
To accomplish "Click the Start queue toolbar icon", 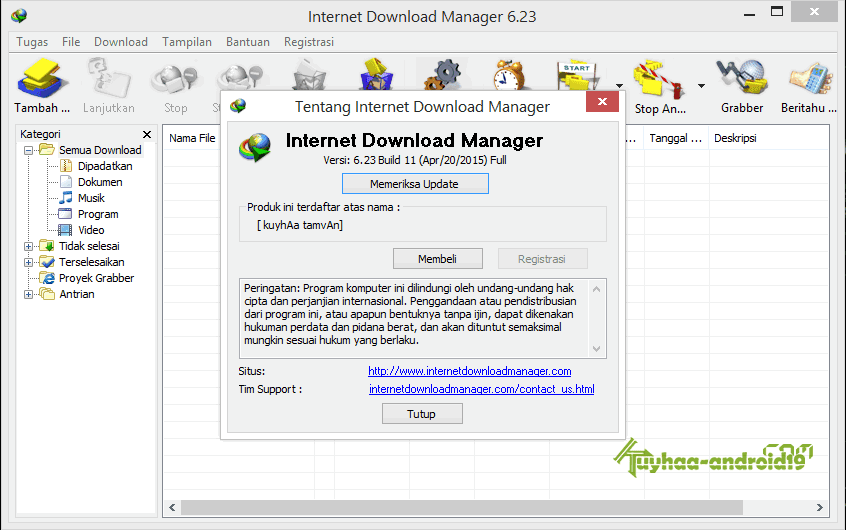I will click(x=578, y=76).
